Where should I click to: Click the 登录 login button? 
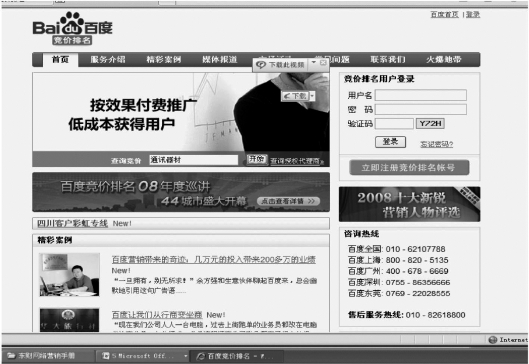(x=390, y=142)
